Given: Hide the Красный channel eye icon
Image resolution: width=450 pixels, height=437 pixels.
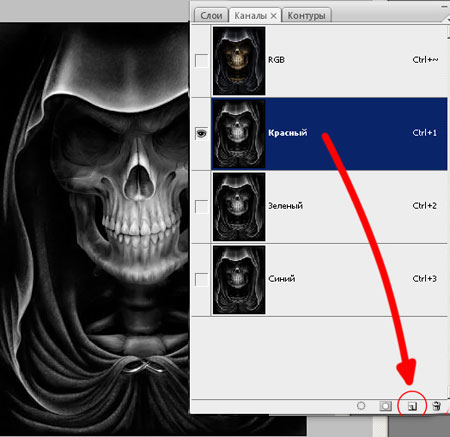Looking at the screenshot, I should point(201,134).
